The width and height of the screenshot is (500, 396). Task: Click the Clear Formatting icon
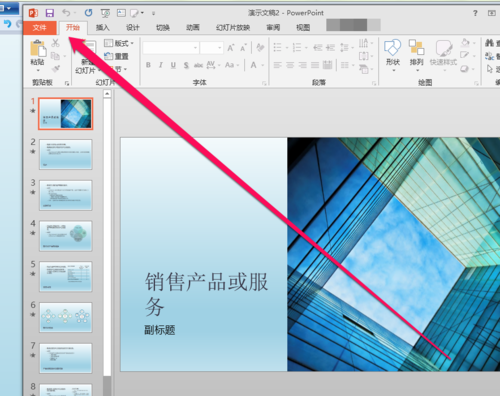pyautogui.click(x=260, y=48)
